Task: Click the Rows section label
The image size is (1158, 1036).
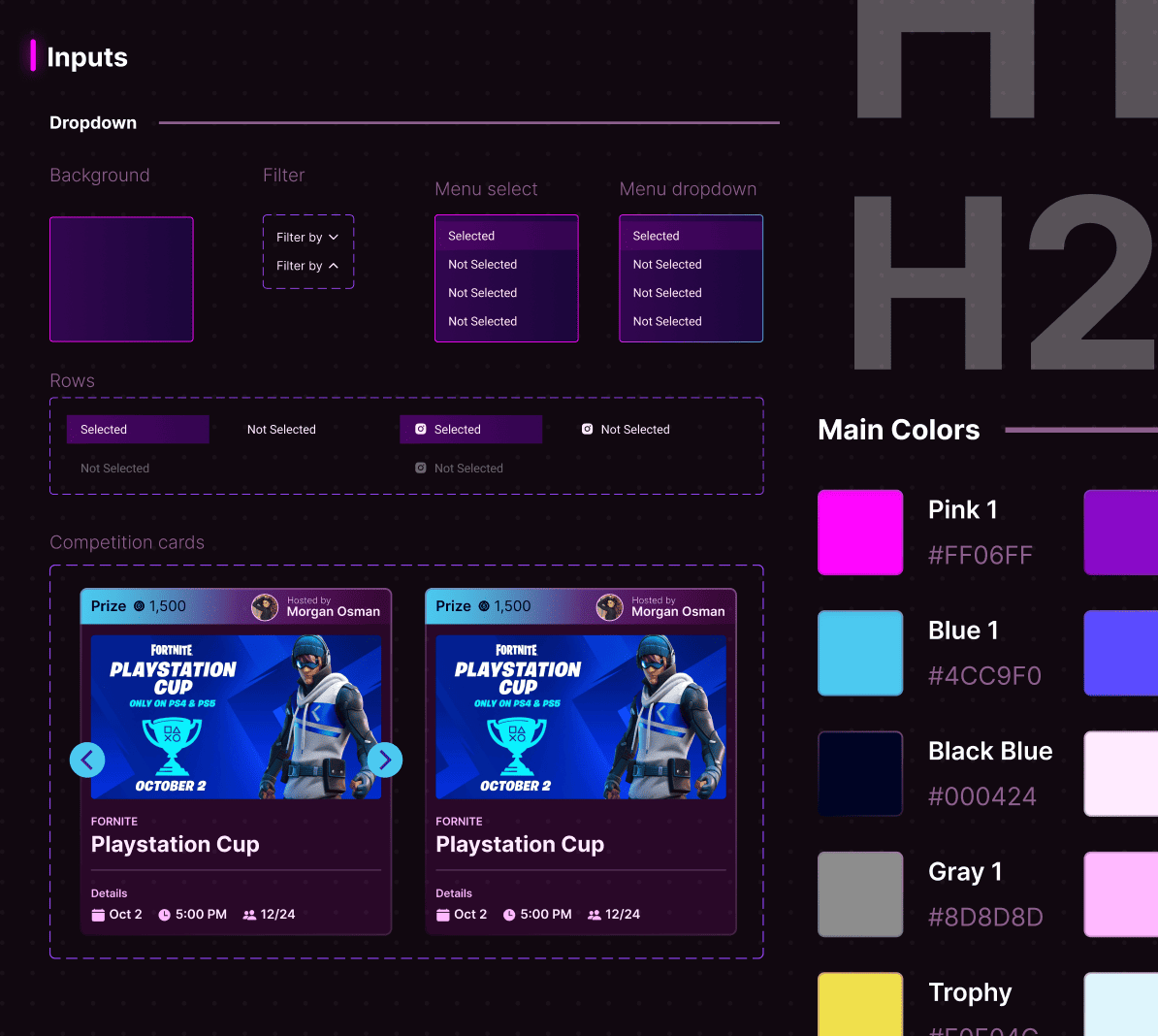Action: (x=73, y=381)
